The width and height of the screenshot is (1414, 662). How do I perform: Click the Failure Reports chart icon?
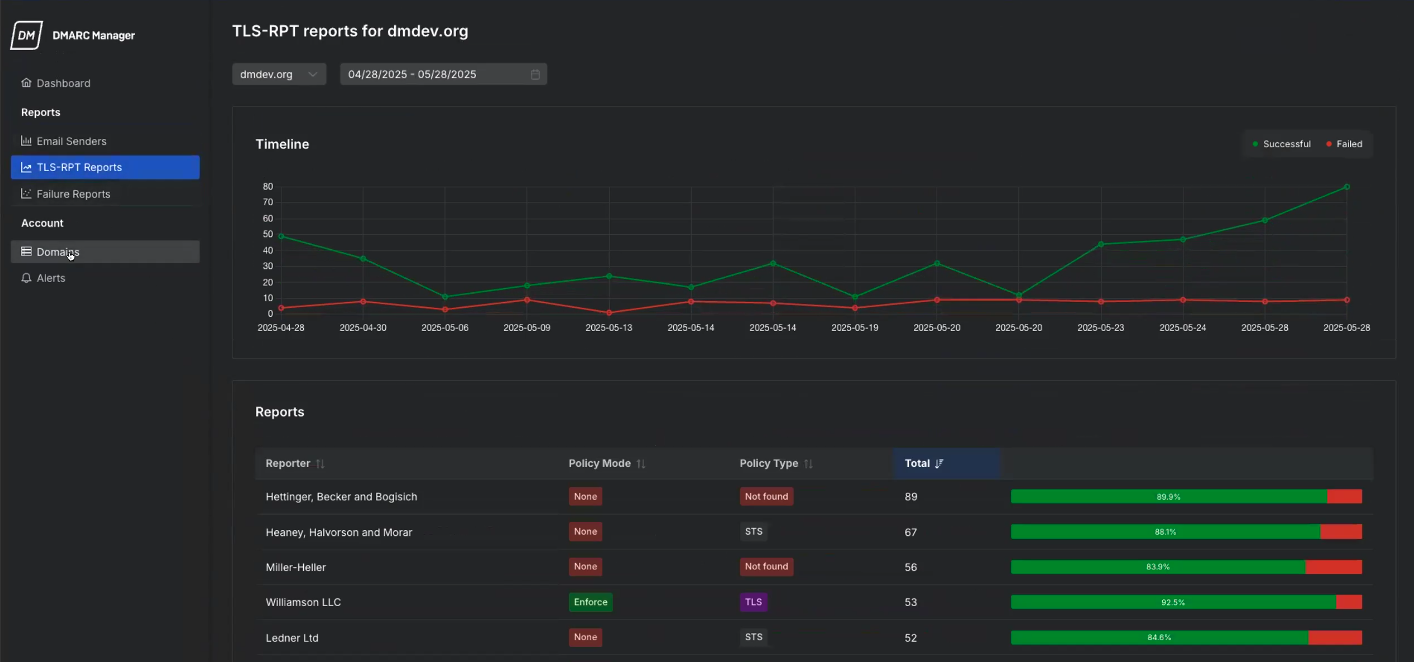27,194
